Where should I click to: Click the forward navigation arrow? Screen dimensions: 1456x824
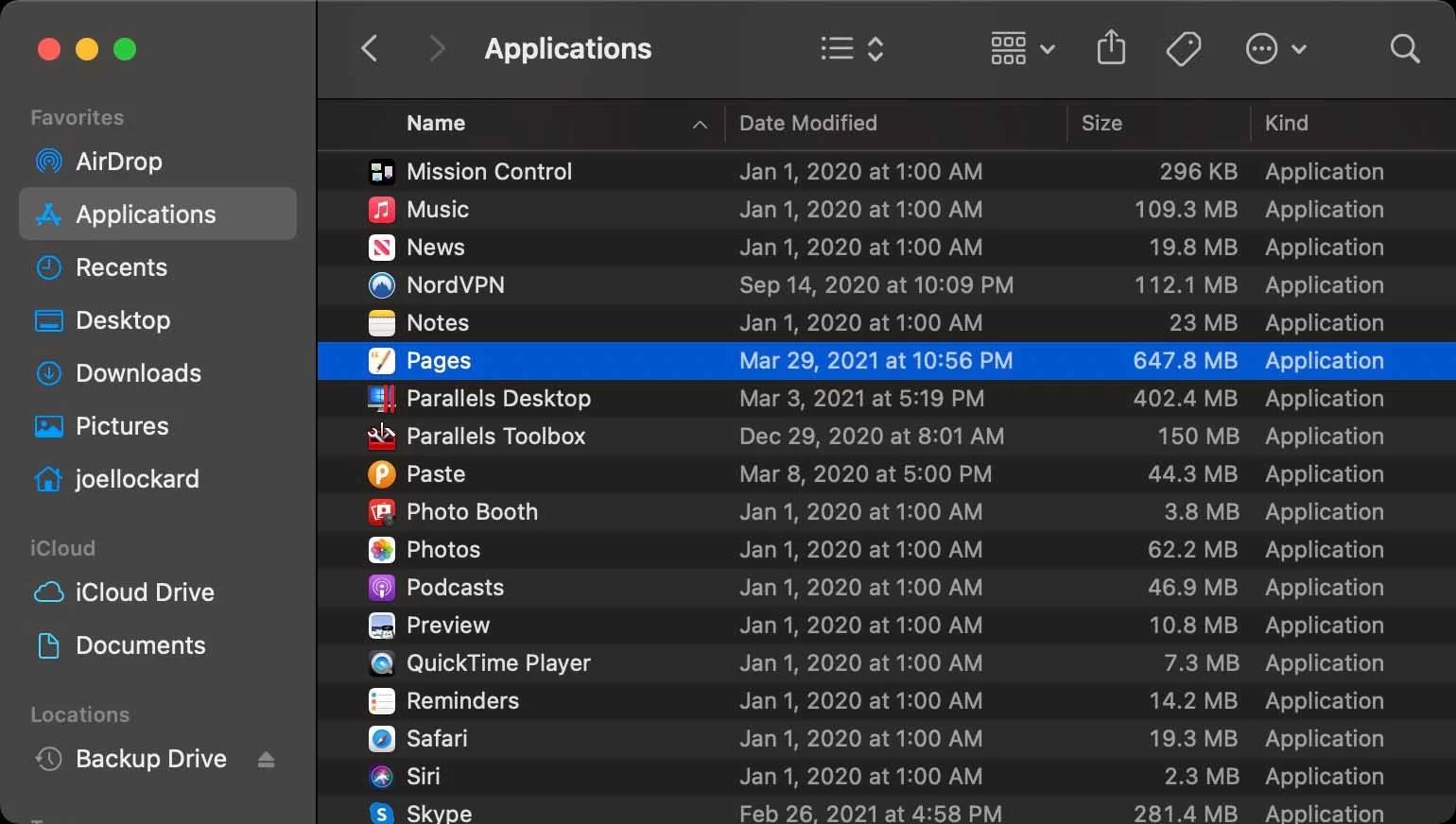(x=436, y=48)
